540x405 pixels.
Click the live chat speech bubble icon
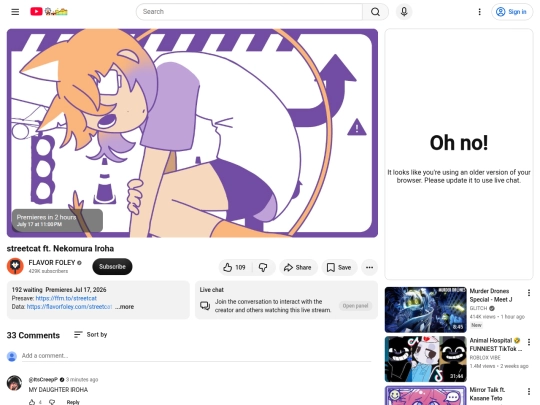pos(205,306)
